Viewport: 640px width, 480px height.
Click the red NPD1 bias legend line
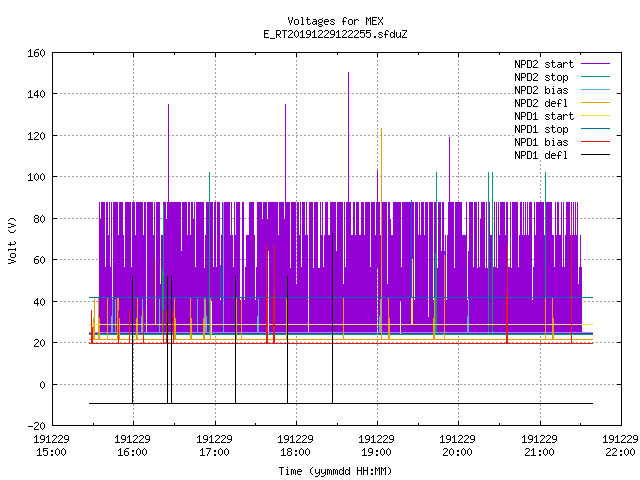click(x=595, y=142)
